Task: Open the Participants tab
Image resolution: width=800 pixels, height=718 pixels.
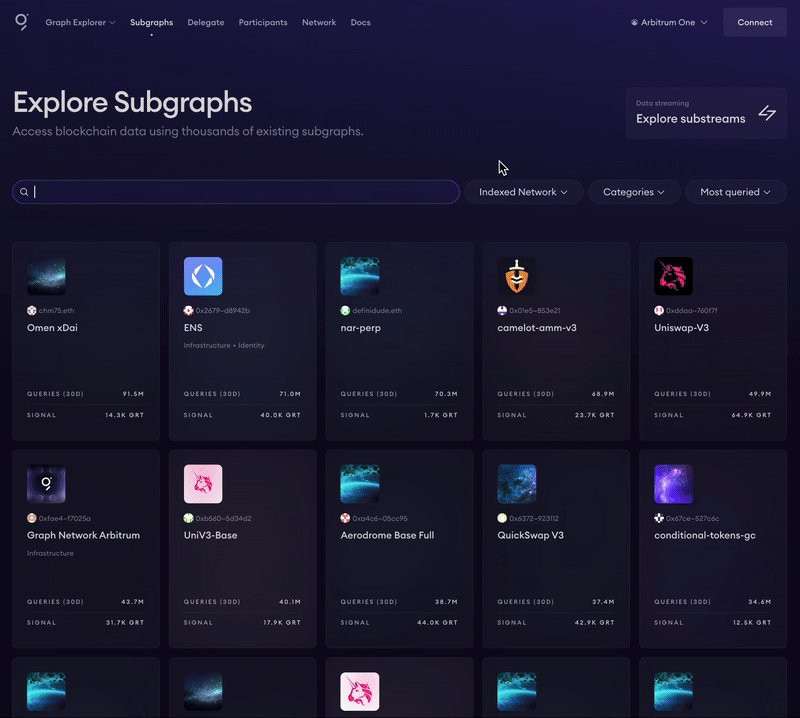Action: [x=263, y=22]
